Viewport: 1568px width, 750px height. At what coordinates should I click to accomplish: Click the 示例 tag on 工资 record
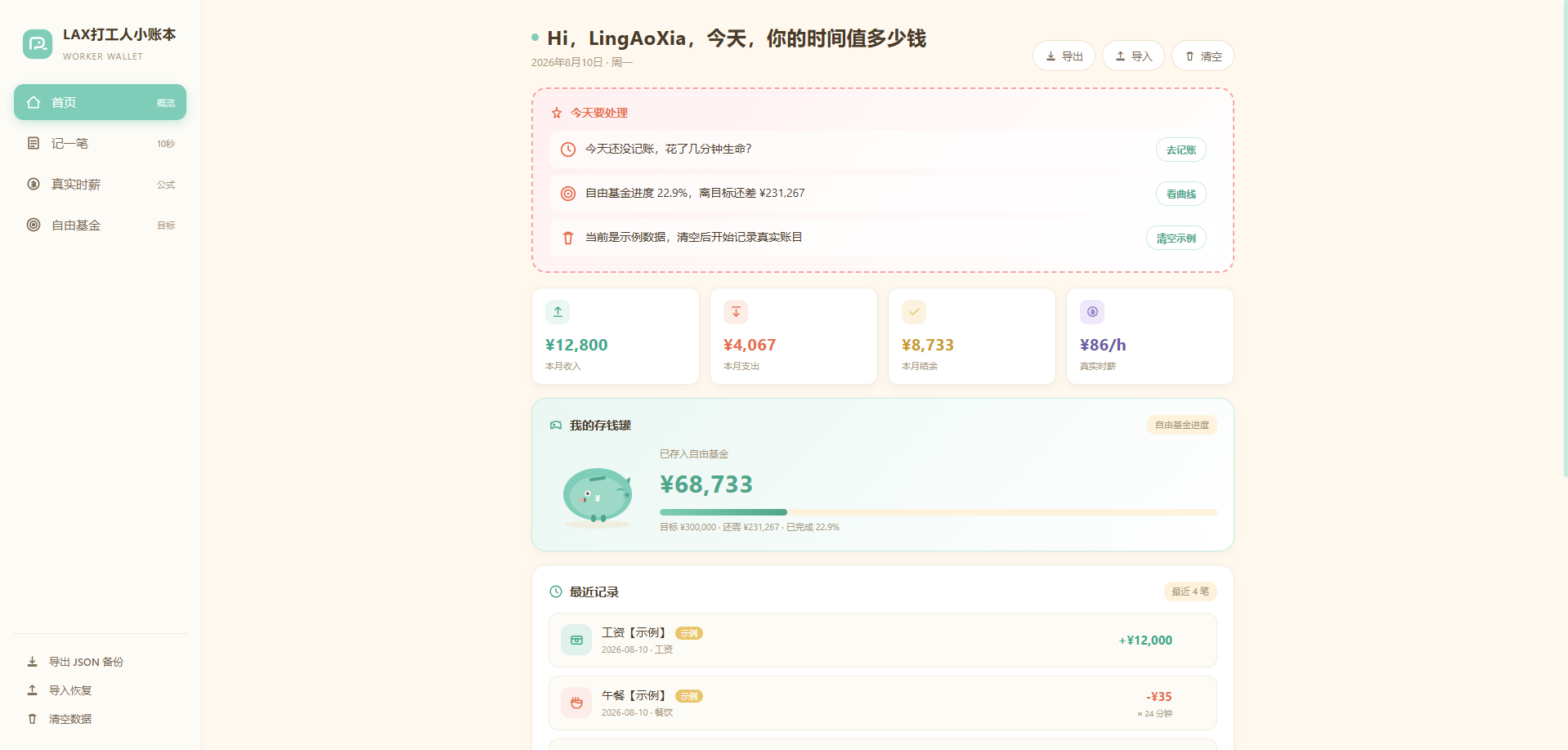(x=689, y=633)
